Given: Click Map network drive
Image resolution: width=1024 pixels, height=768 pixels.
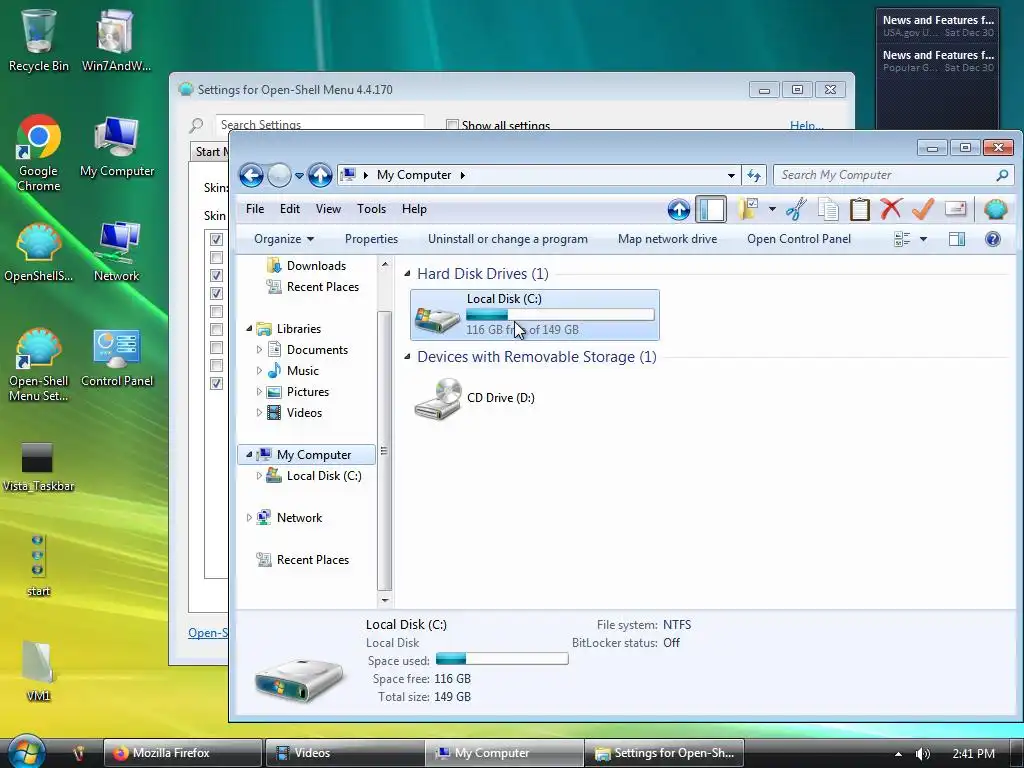Looking at the screenshot, I should pos(667,239).
